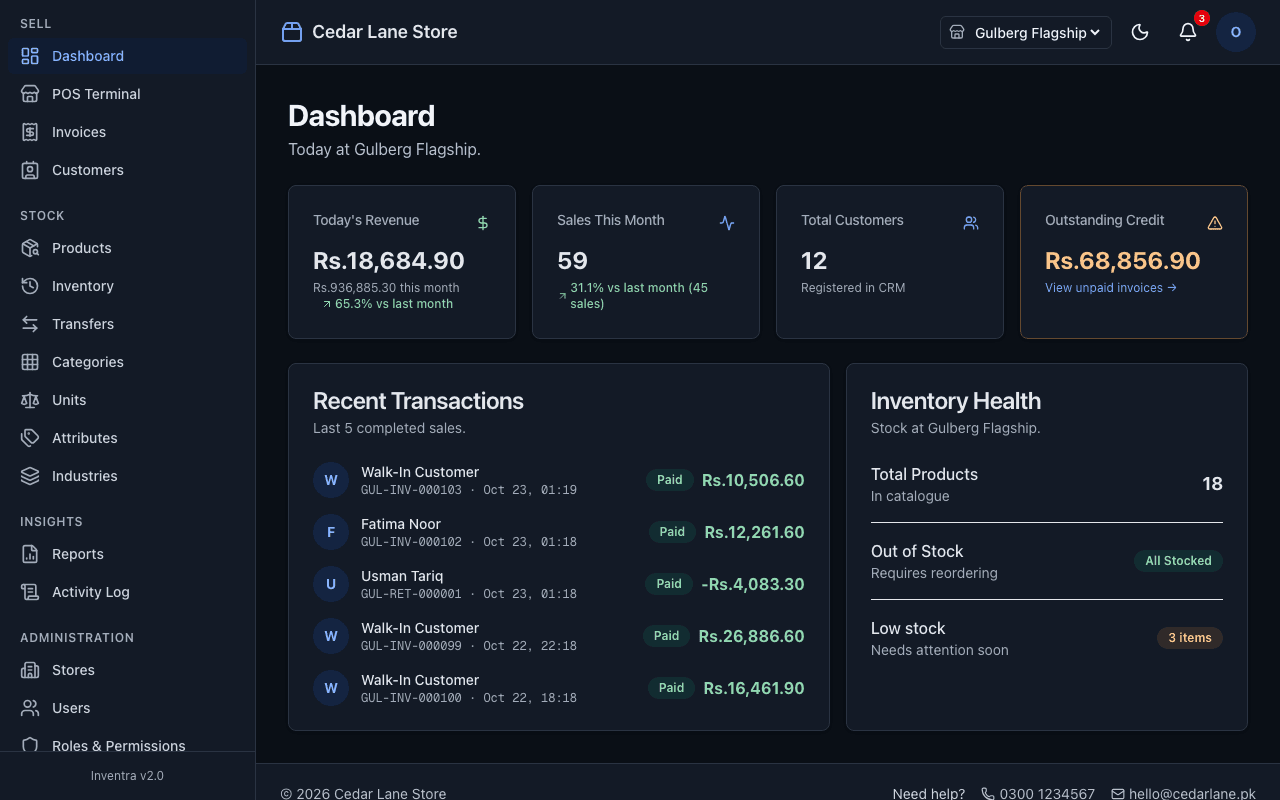The image size is (1280, 800).
Task: Click the All Stocked badge
Action: (1178, 561)
